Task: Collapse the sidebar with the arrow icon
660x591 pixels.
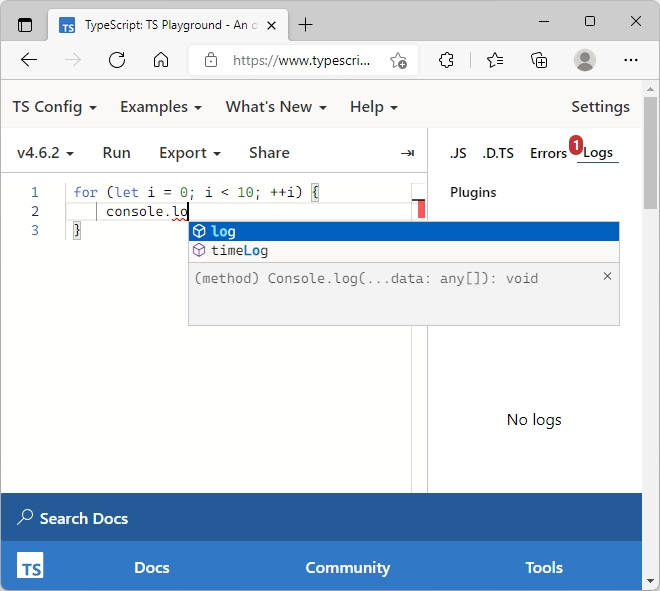Action: coord(407,153)
